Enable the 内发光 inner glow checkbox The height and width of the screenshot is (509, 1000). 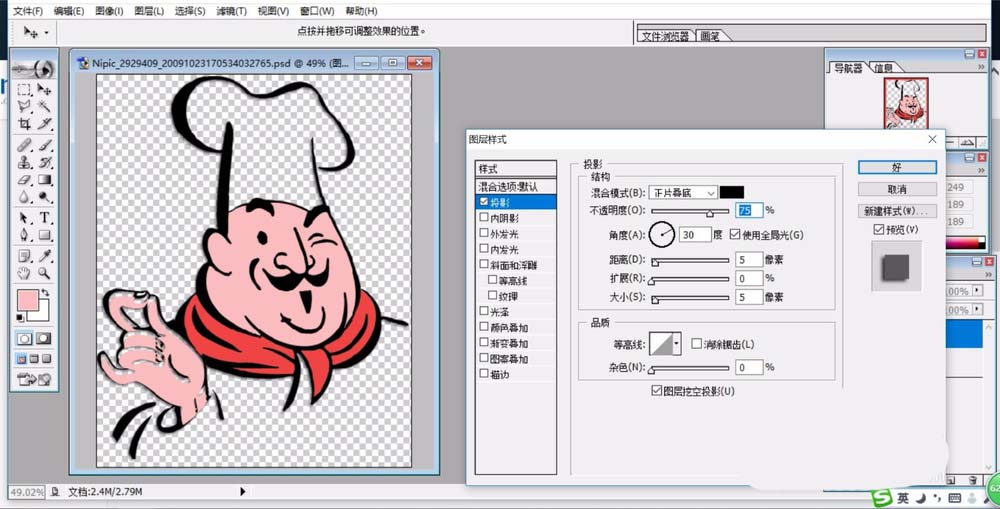[484, 249]
